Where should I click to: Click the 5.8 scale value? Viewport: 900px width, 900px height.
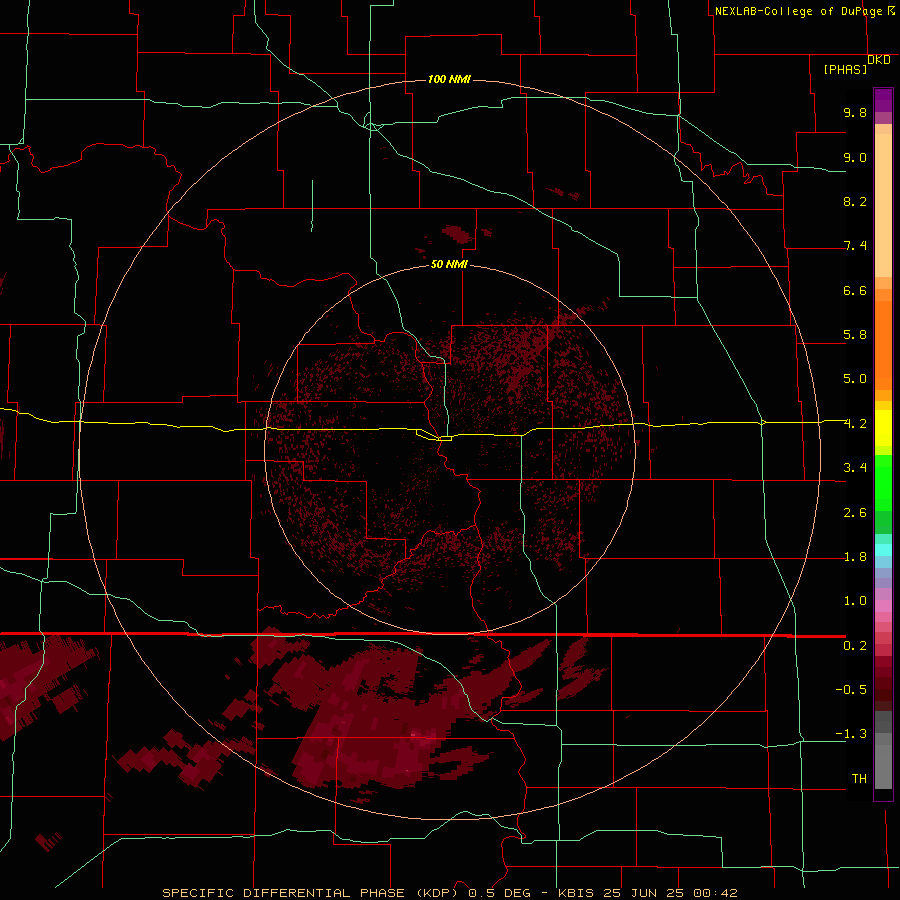tap(855, 335)
